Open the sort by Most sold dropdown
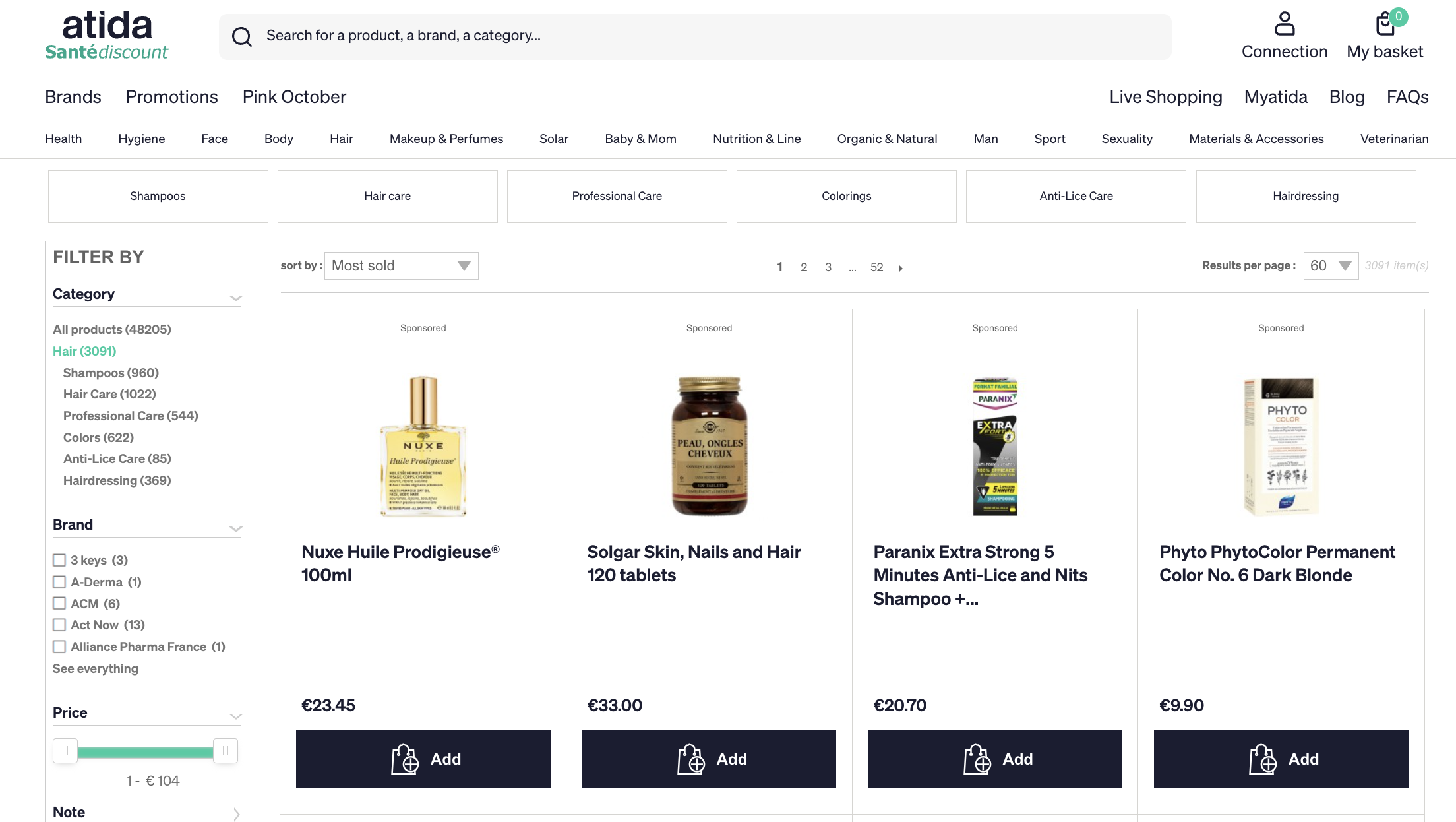The width and height of the screenshot is (1456, 822). (401, 265)
